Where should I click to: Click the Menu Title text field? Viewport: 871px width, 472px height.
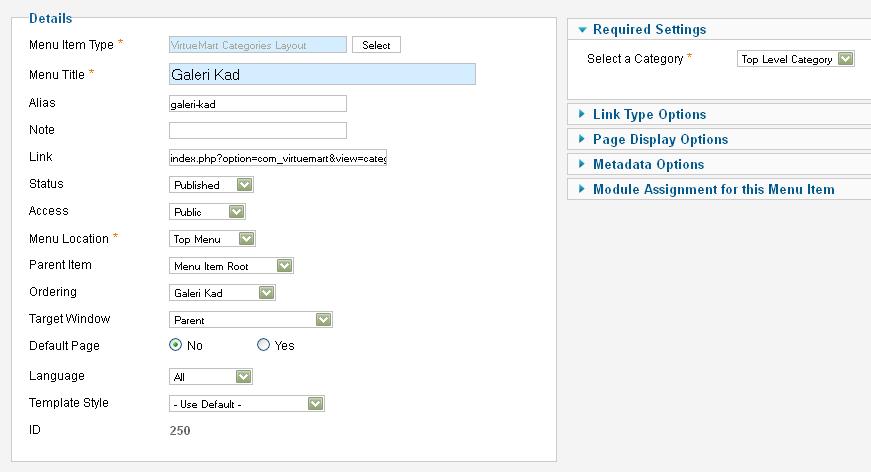(x=322, y=74)
